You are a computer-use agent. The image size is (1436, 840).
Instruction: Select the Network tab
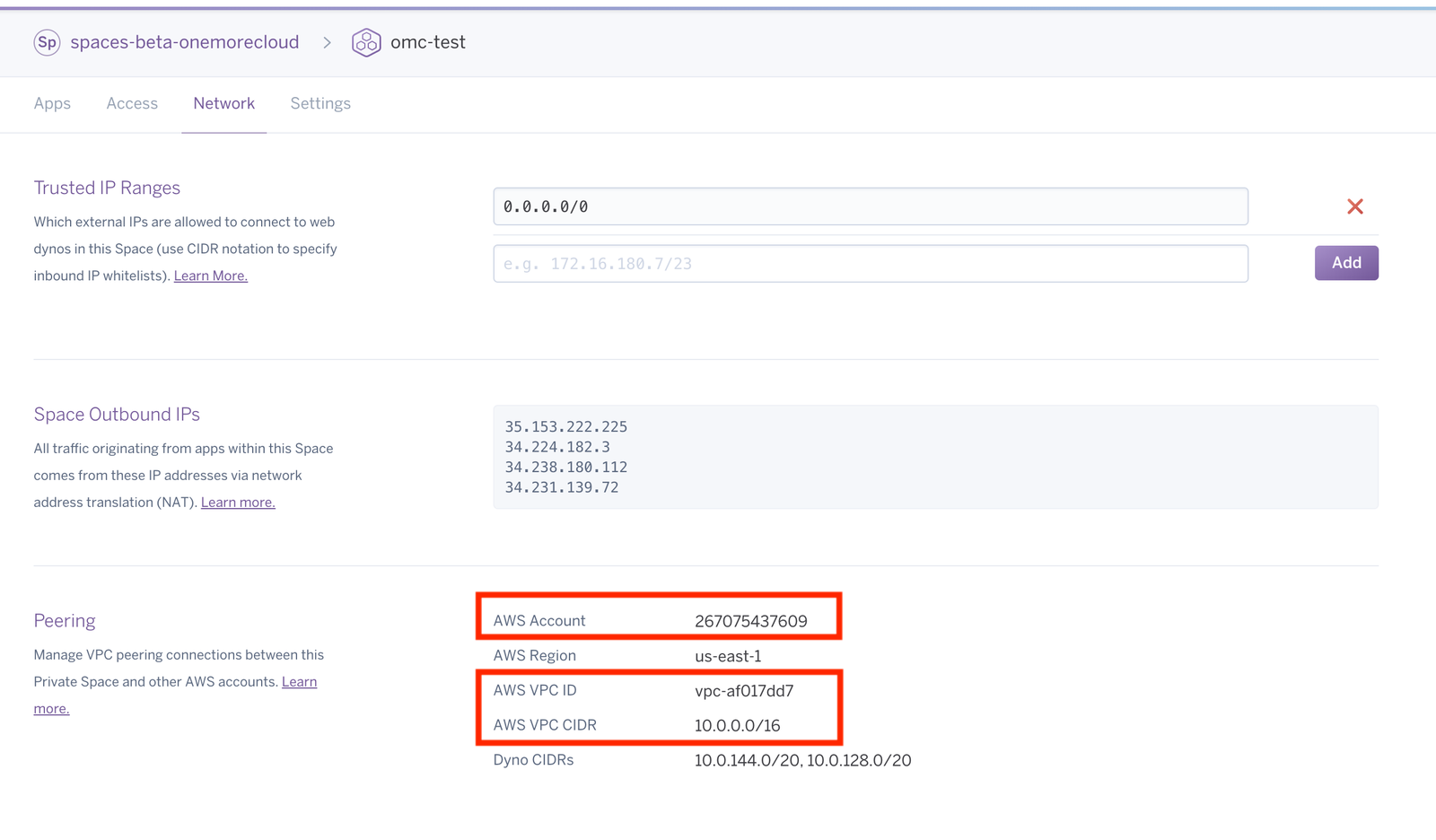(223, 103)
